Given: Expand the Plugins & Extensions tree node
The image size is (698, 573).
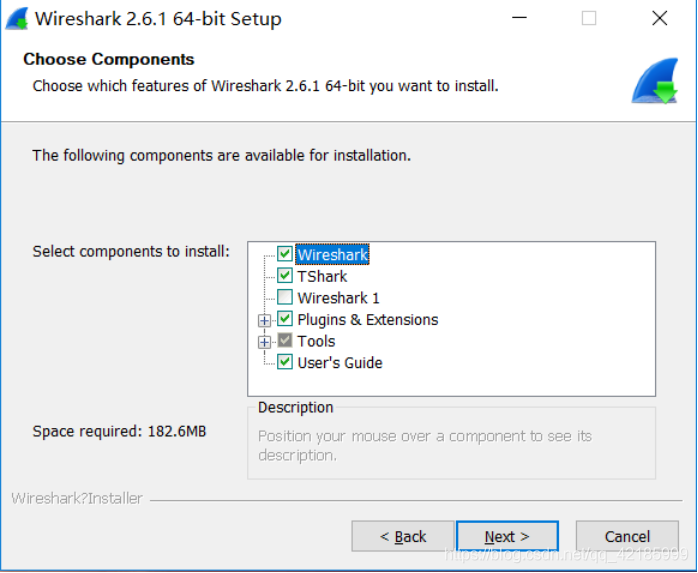Looking at the screenshot, I should (265, 321).
